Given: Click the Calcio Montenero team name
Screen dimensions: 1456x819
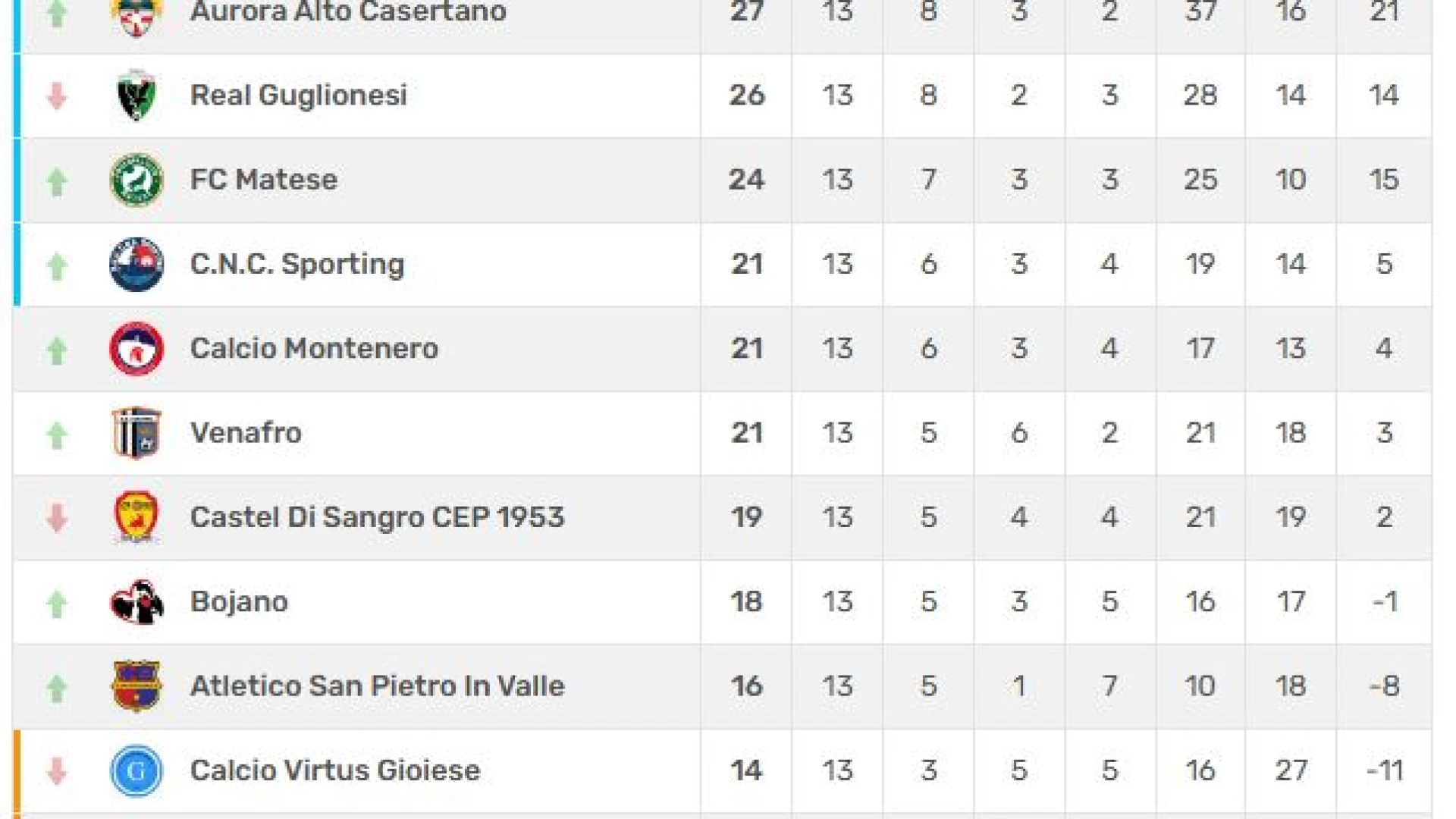Looking at the screenshot, I should click(x=314, y=349).
